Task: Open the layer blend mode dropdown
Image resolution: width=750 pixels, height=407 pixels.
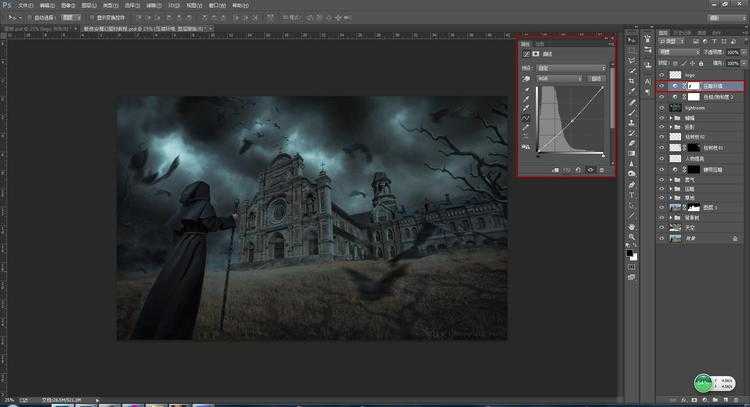Action: 680,52
